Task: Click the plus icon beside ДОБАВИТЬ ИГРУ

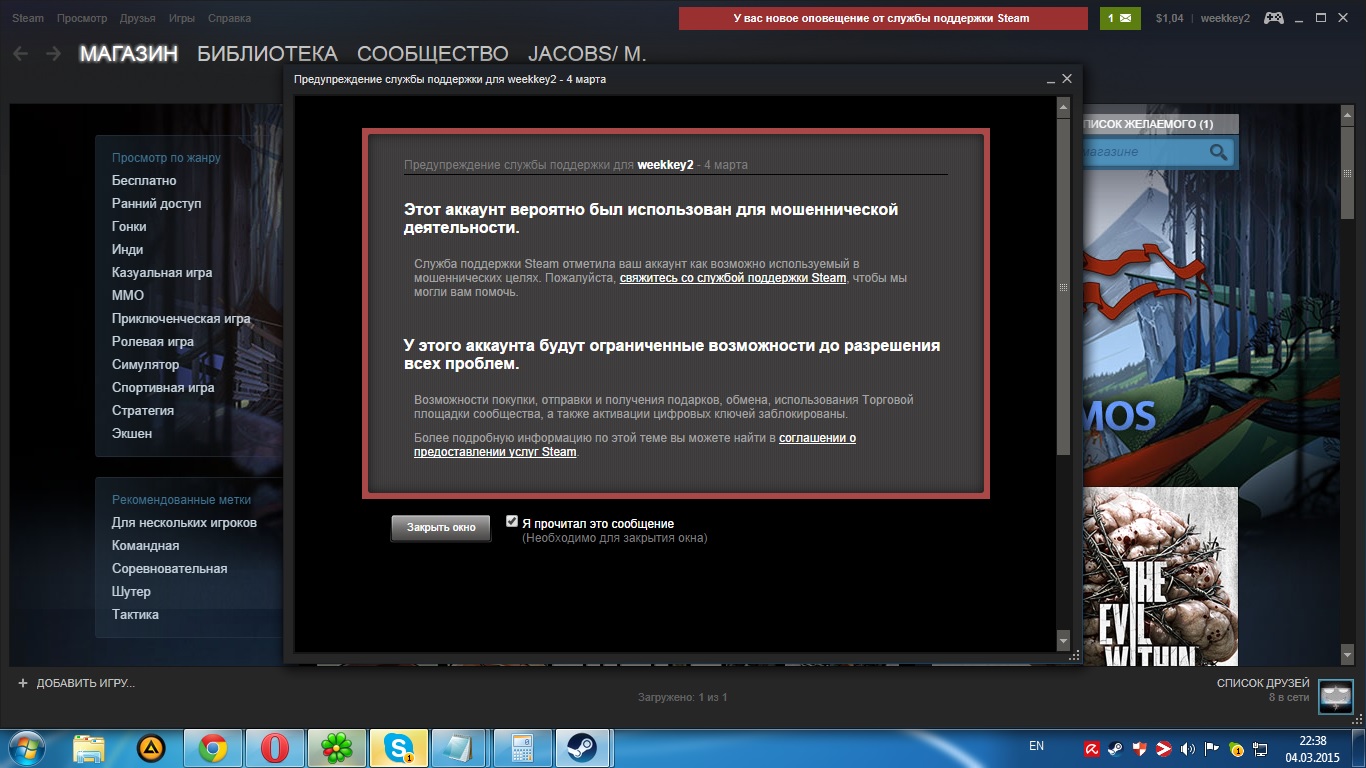Action: (x=23, y=683)
